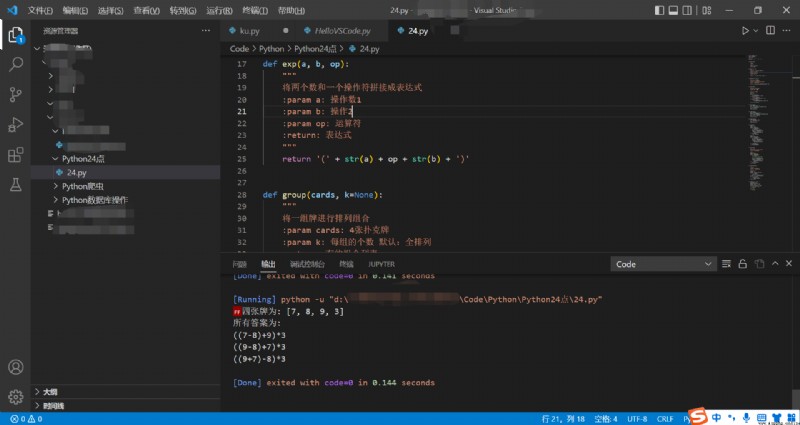The height and width of the screenshot is (425, 800).
Task: Toggle Sogou Chinese/English mode 中
Action: click(717, 417)
